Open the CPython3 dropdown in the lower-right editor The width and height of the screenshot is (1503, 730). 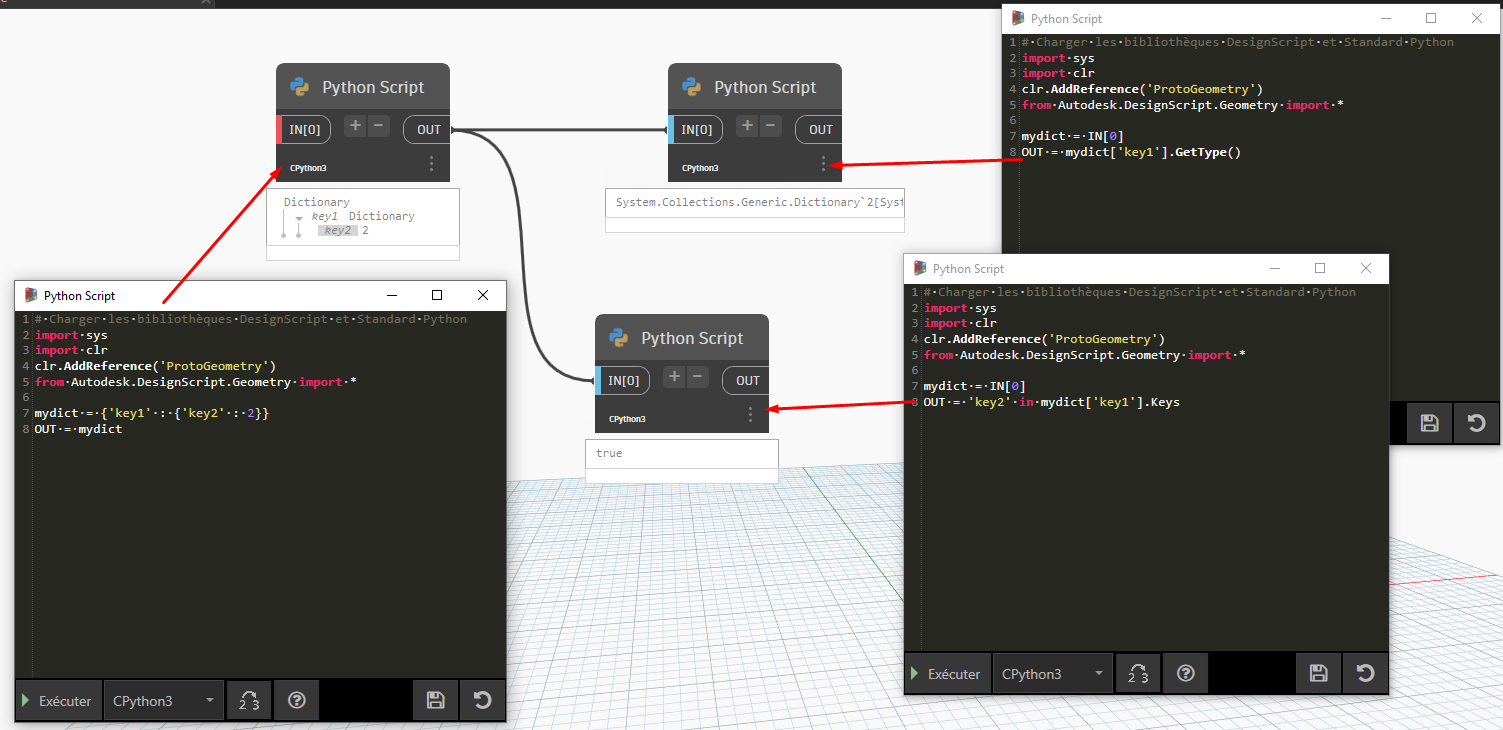[x=1052, y=673]
